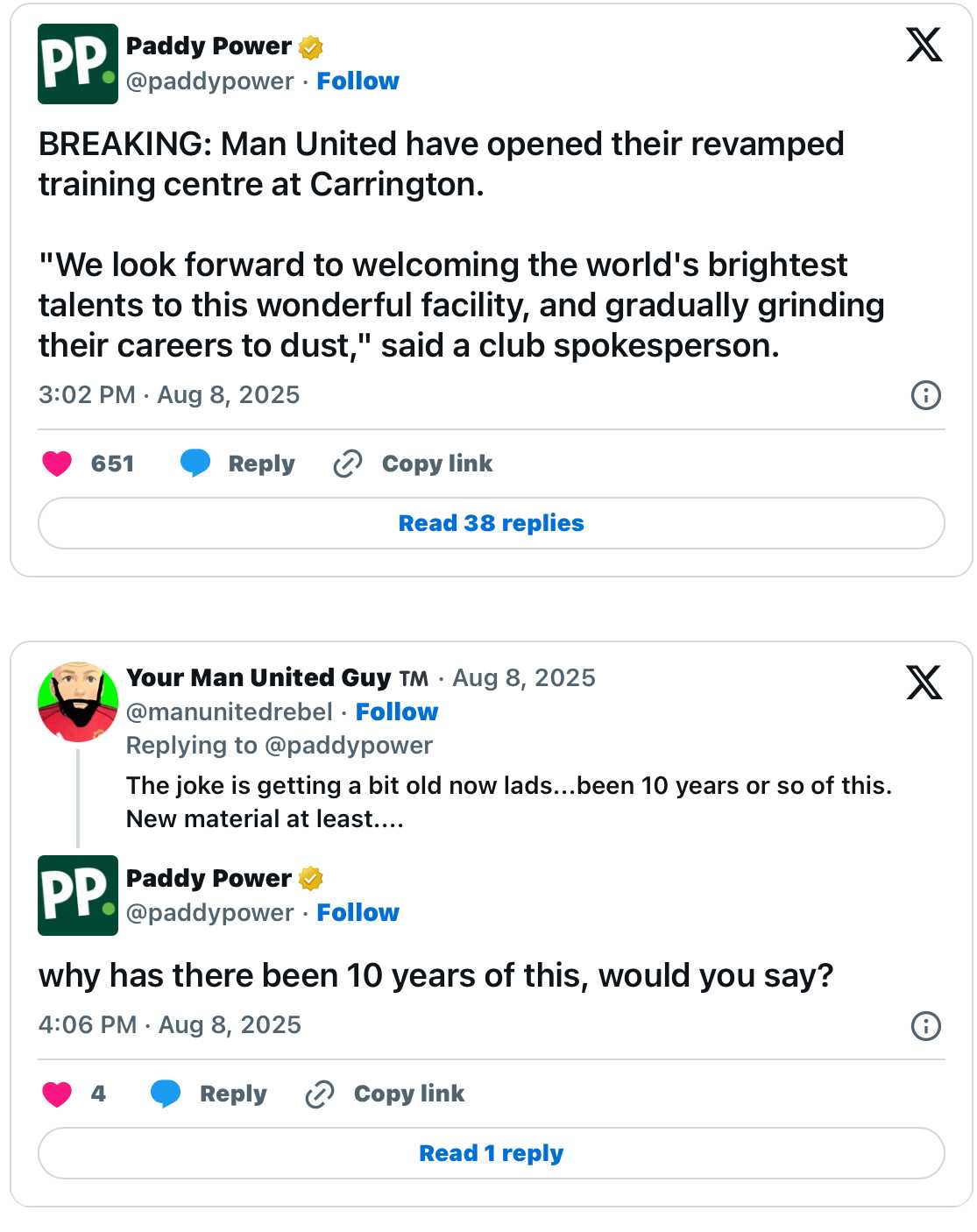Viewport: 977px width, 1232px height.
Task: Expand Read 1 reply
Action: (491, 1153)
